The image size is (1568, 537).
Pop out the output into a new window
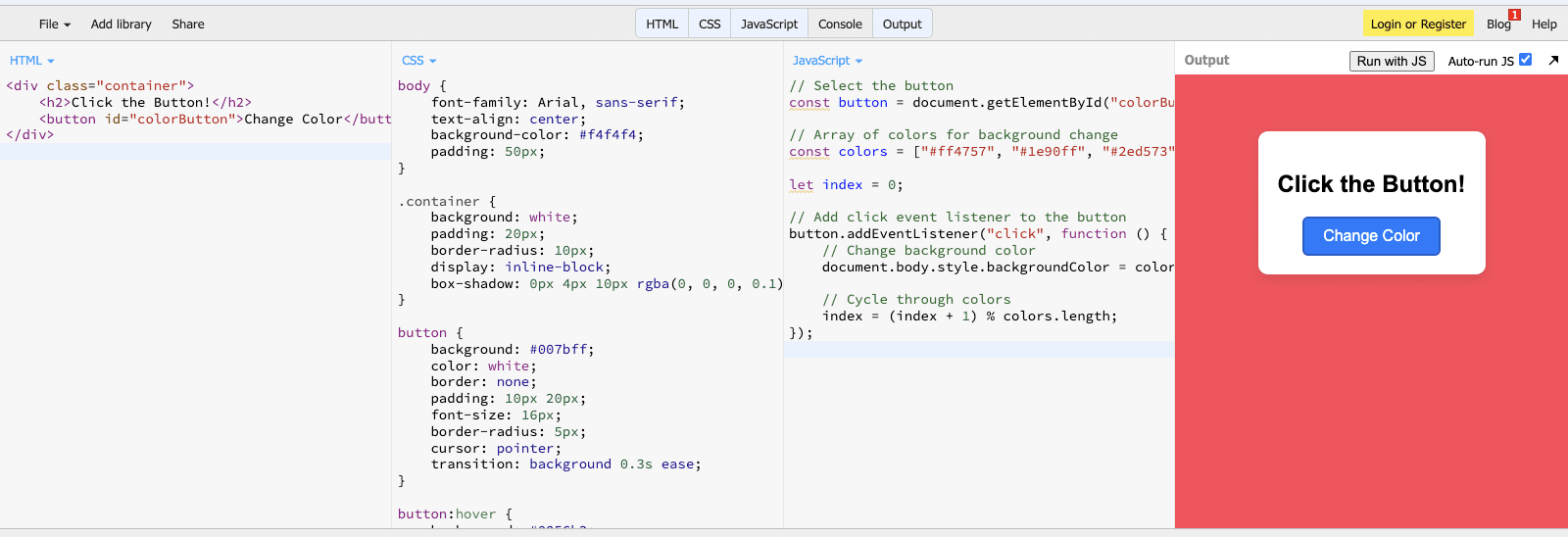(1553, 61)
